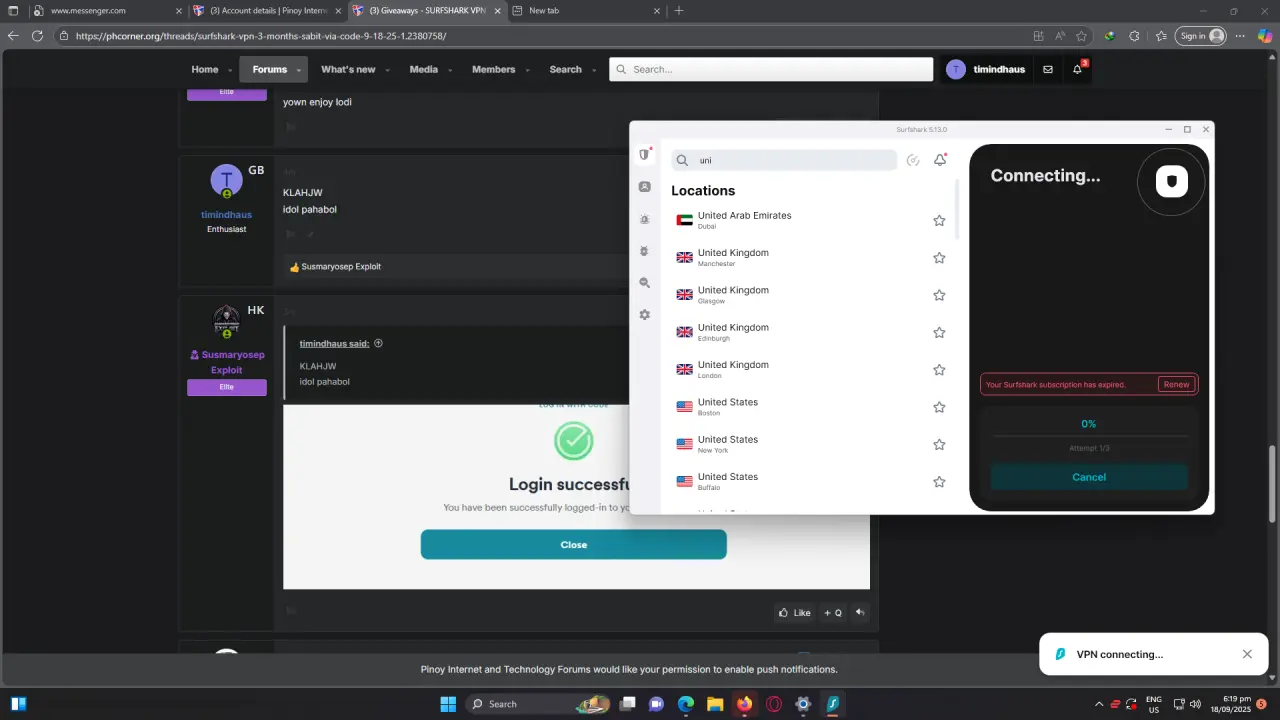Select United Kingdom London server
This screenshot has width=1280, height=720.
coord(810,370)
